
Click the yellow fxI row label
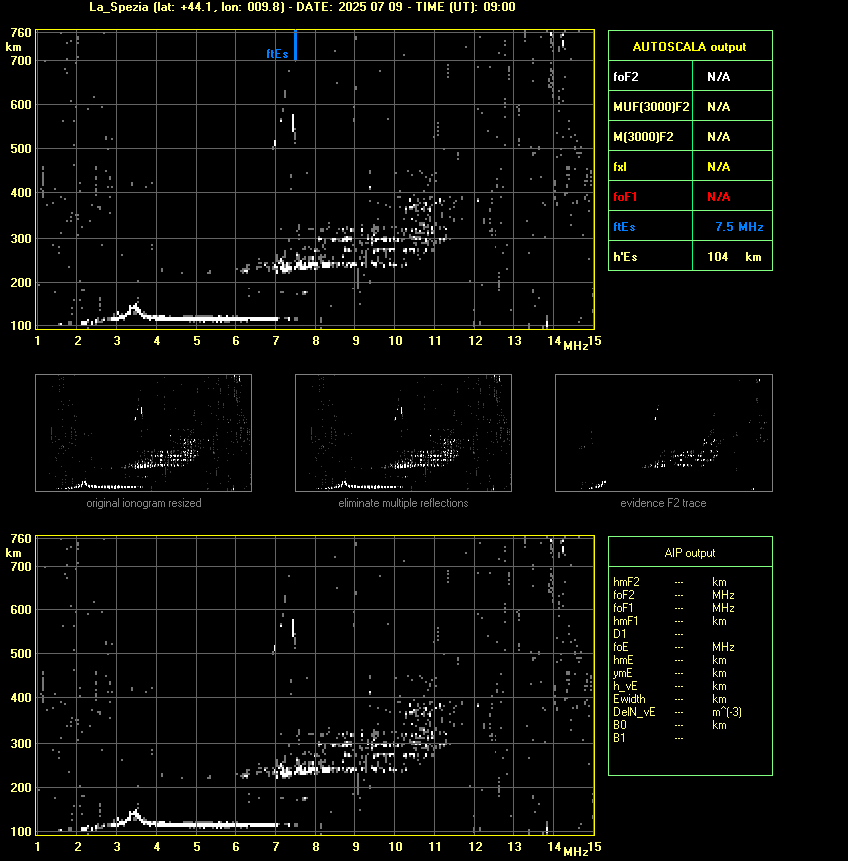(x=620, y=167)
